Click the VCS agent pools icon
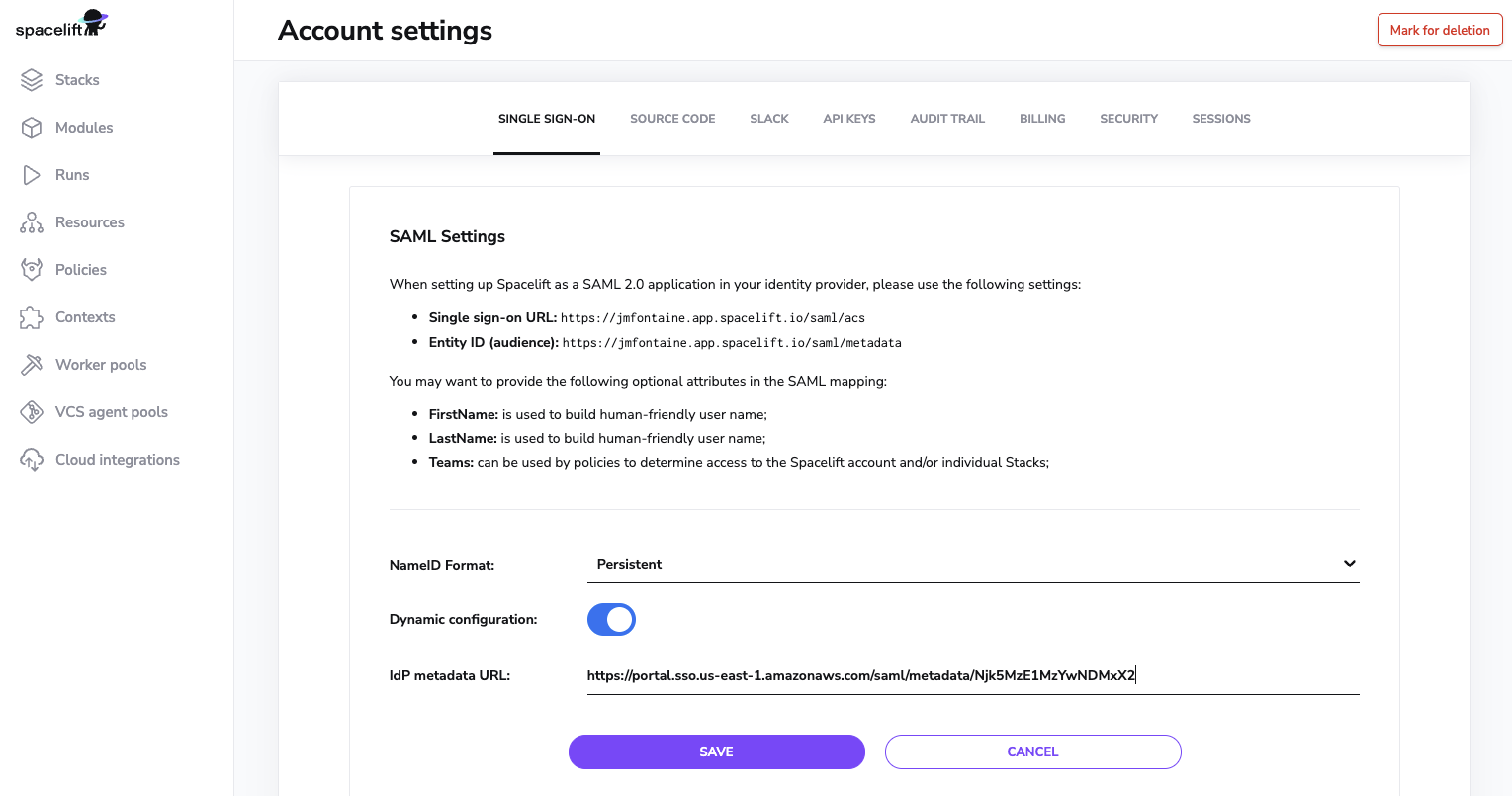The width and height of the screenshot is (1512, 796). tap(31, 411)
